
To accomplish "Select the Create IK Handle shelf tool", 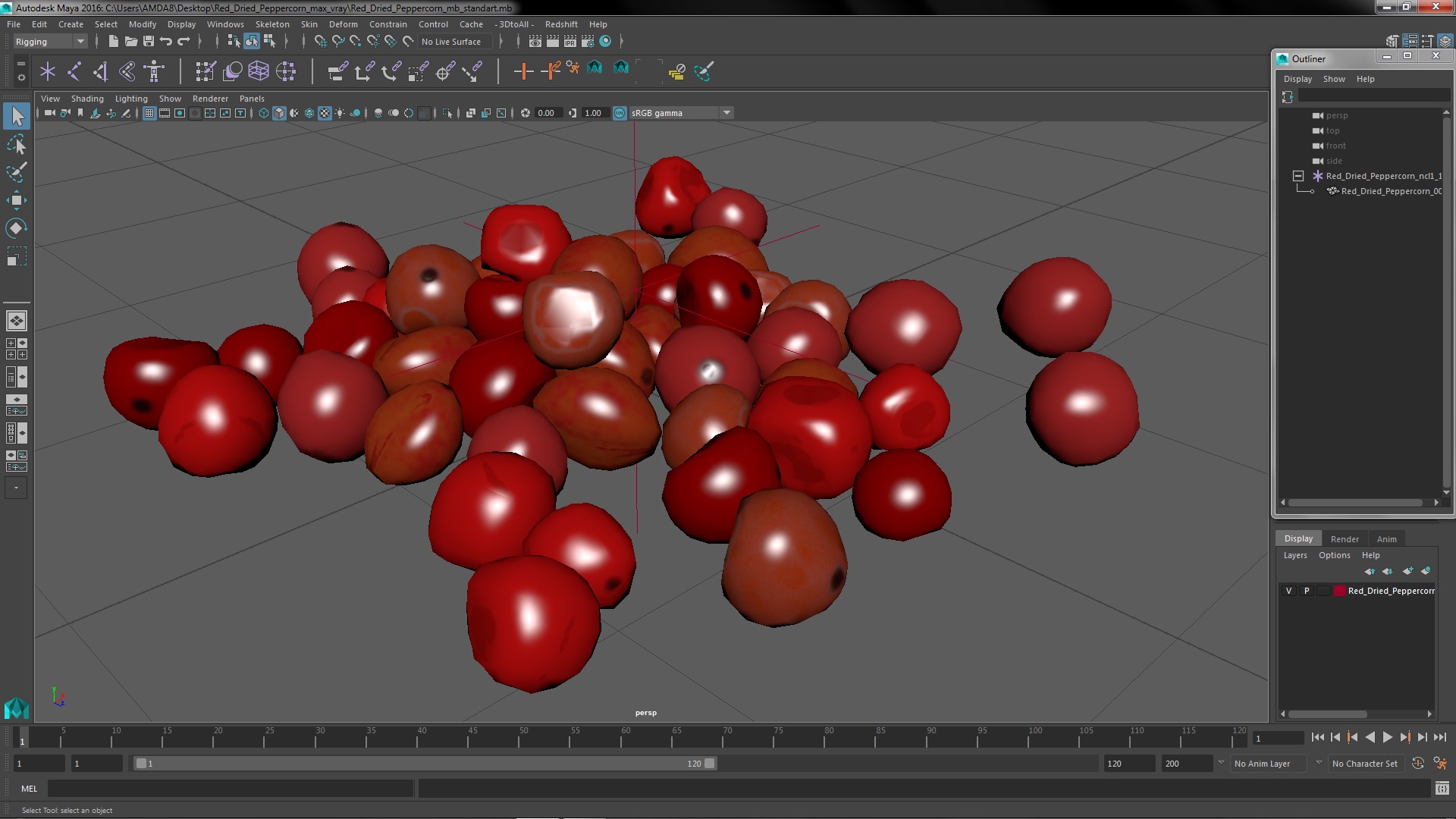I will [x=101, y=71].
